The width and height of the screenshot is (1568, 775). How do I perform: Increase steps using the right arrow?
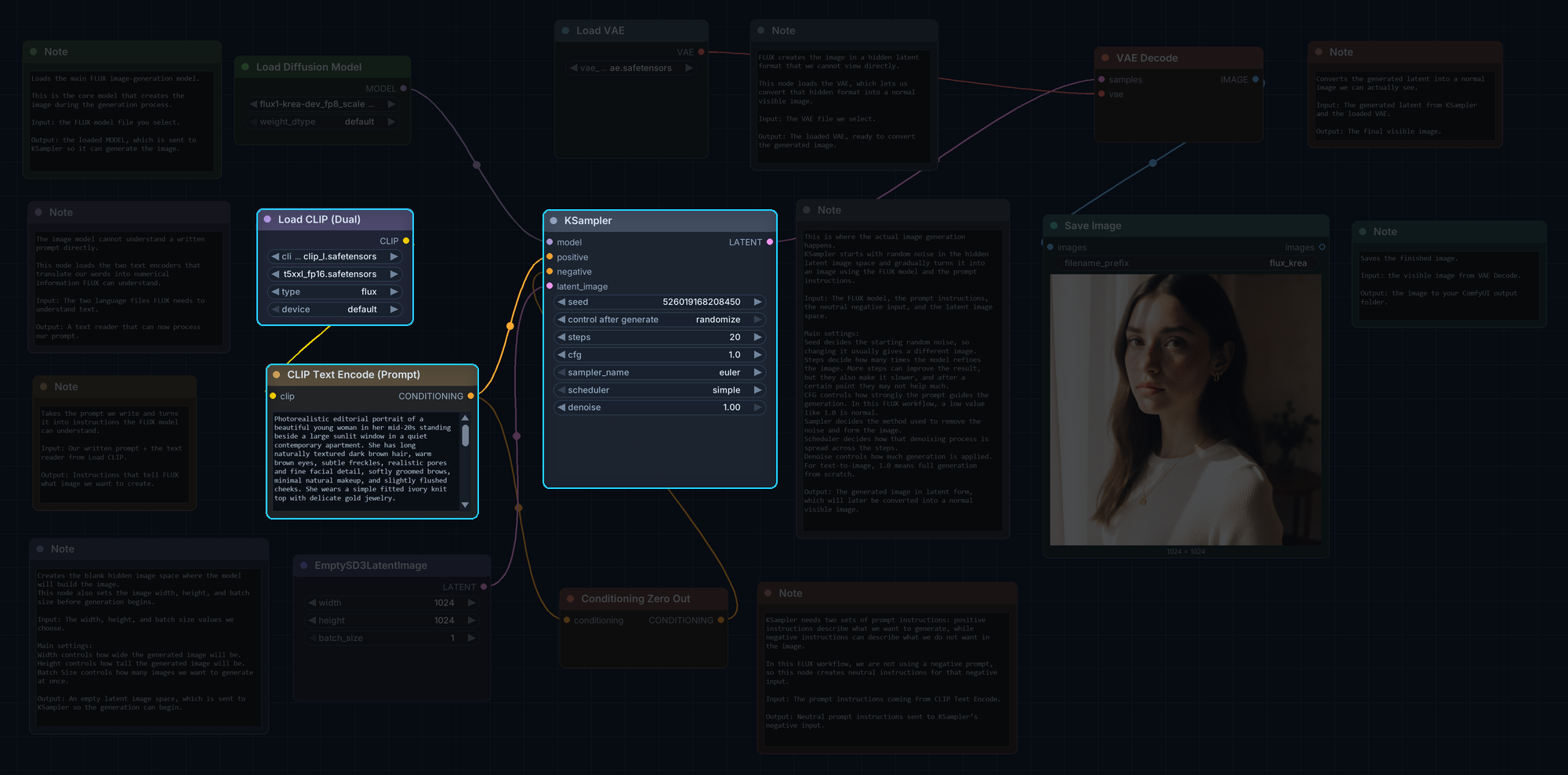coord(757,337)
